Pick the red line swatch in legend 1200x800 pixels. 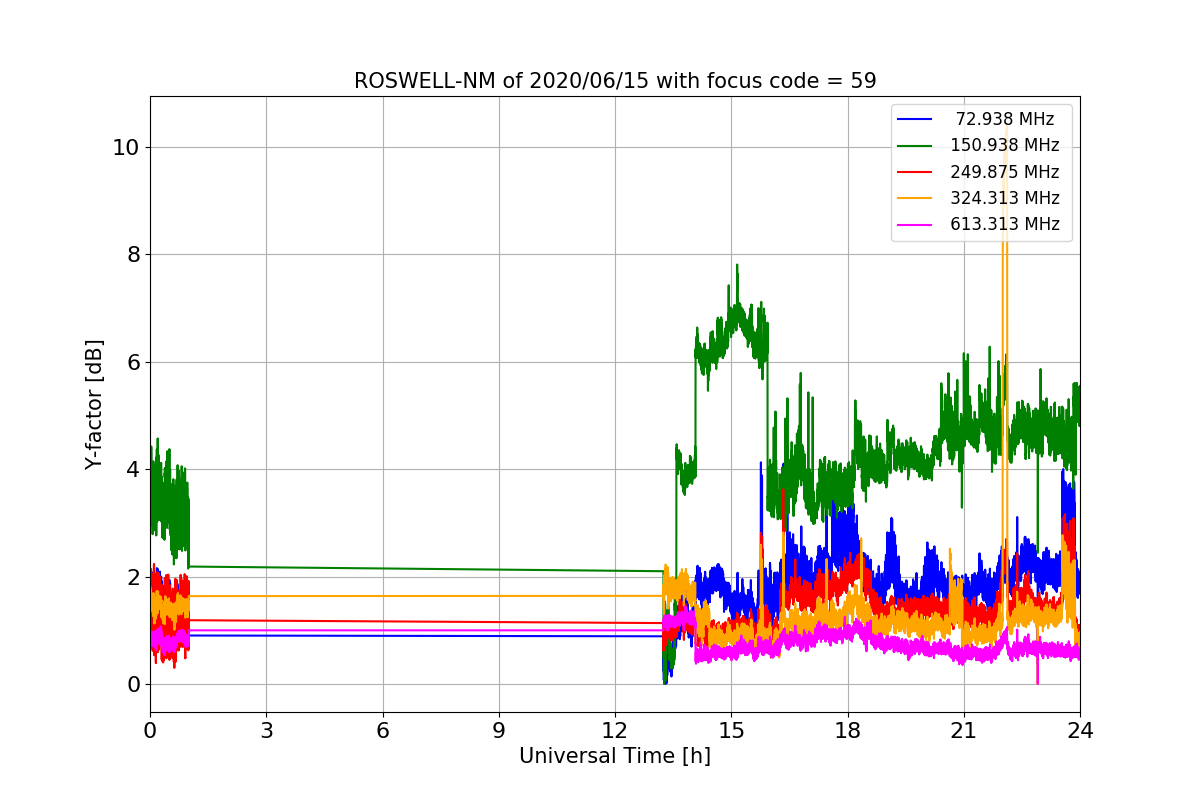[915, 172]
